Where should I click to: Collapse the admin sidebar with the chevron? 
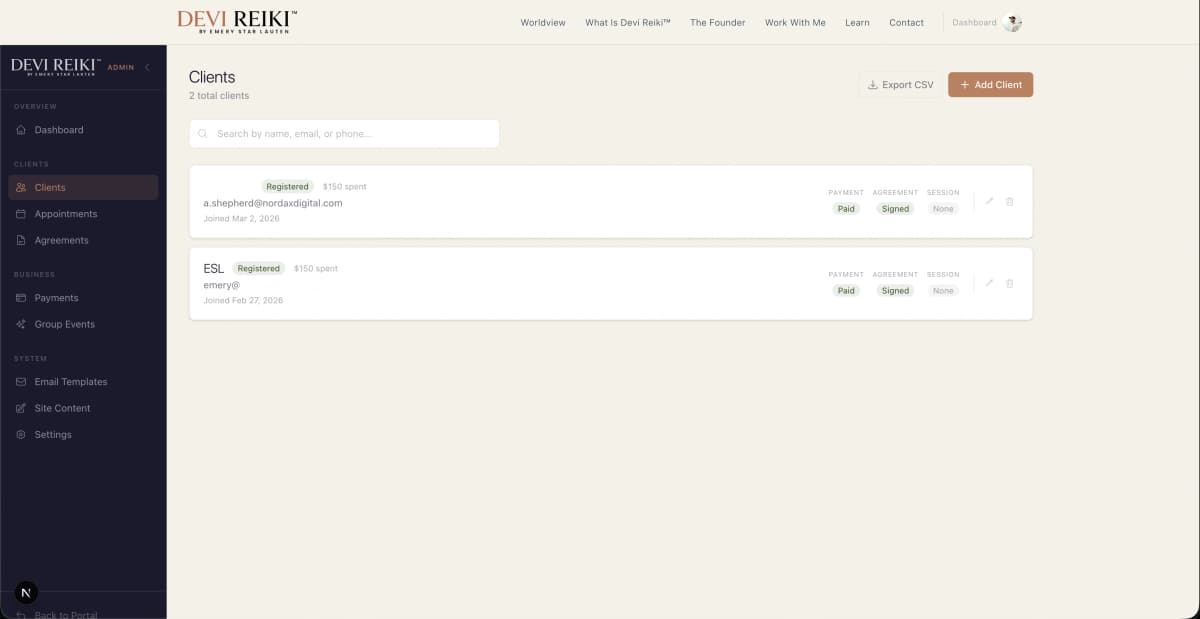pos(148,67)
